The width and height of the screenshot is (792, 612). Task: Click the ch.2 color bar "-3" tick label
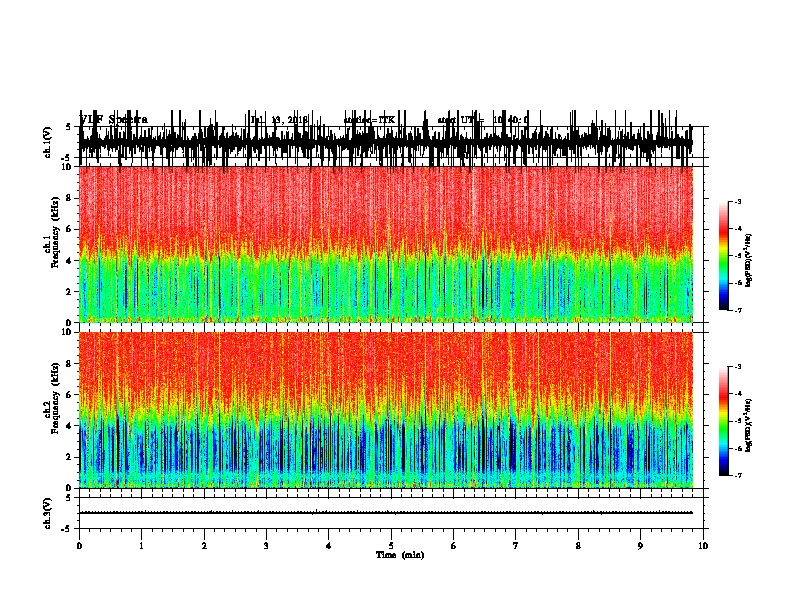pos(737,367)
